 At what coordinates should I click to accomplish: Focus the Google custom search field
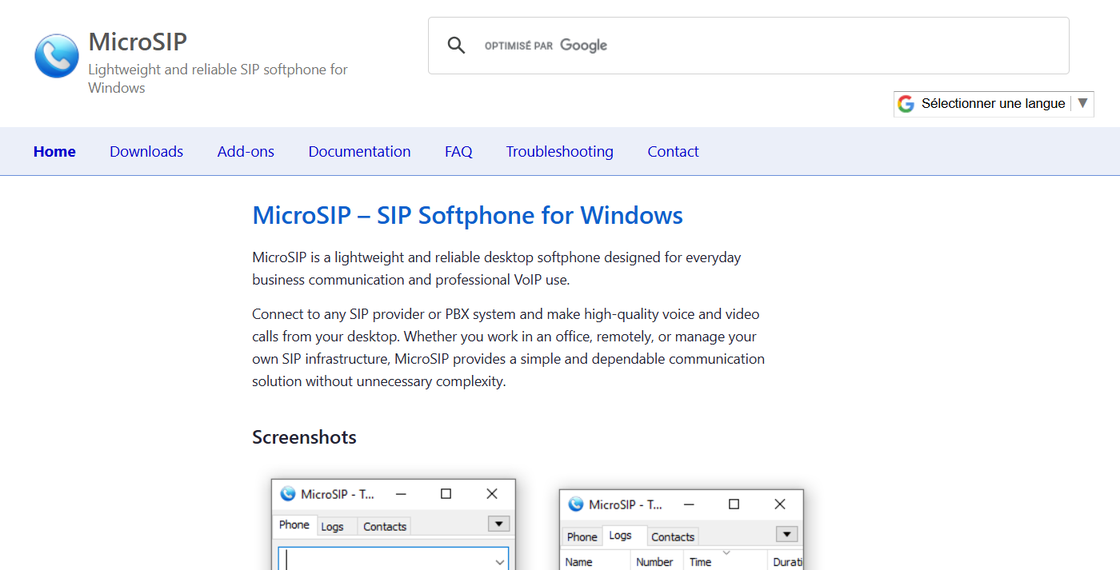click(x=749, y=46)
